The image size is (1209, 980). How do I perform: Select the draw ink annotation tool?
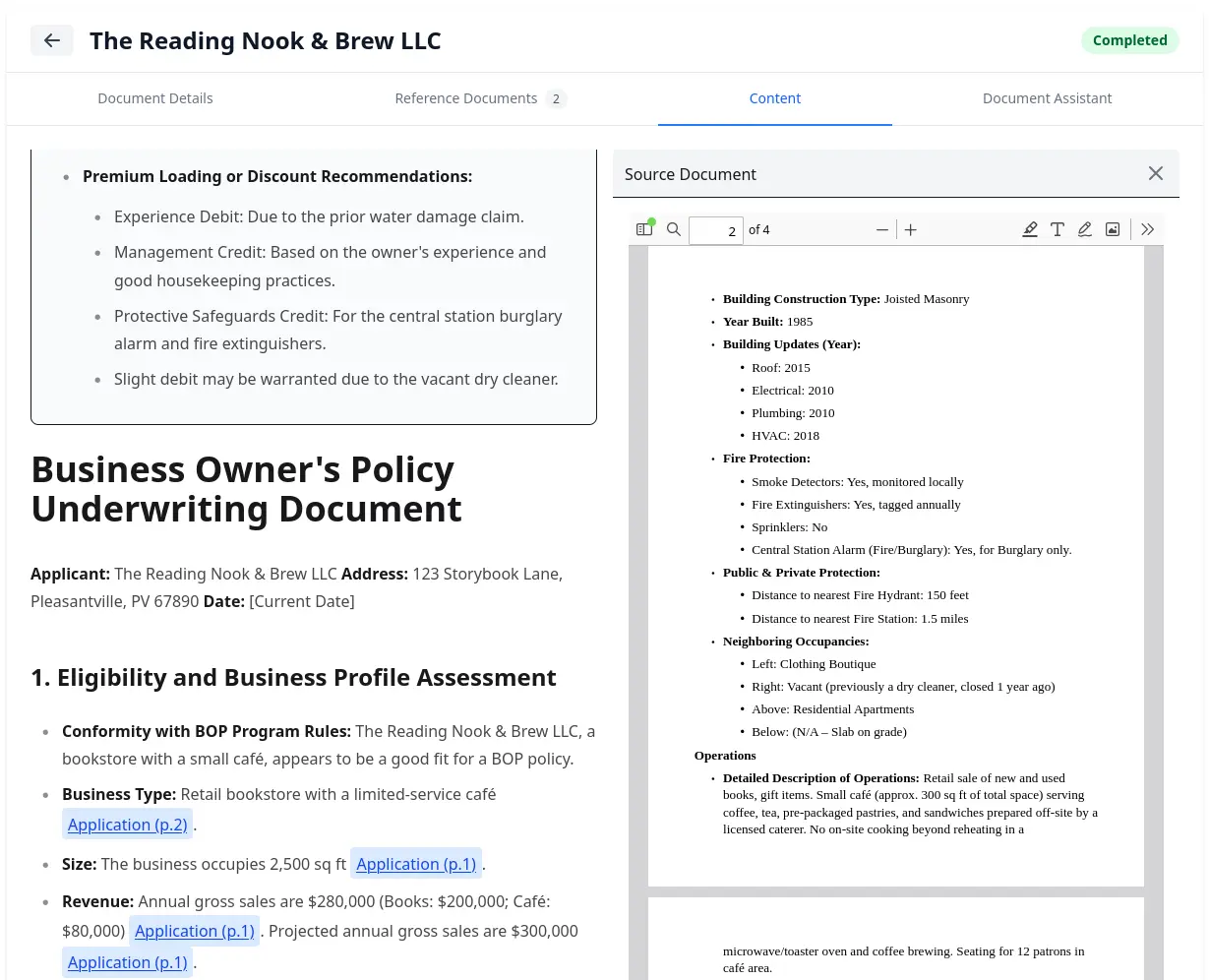(x=1085, y=229)
